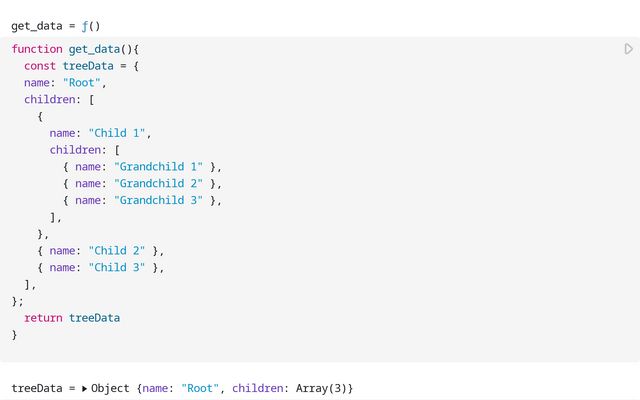Click the "Grandchild 1" string in code
This screenshot has height=400, width=640.
[158, 166]
